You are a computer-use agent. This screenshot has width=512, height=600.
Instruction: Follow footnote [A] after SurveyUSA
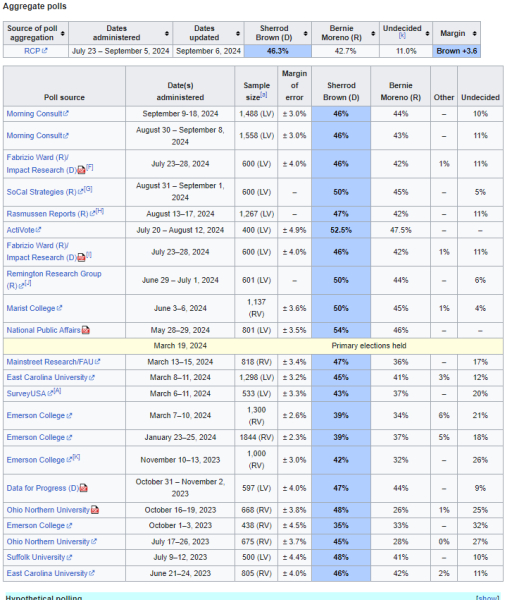(x=57, y=391)
